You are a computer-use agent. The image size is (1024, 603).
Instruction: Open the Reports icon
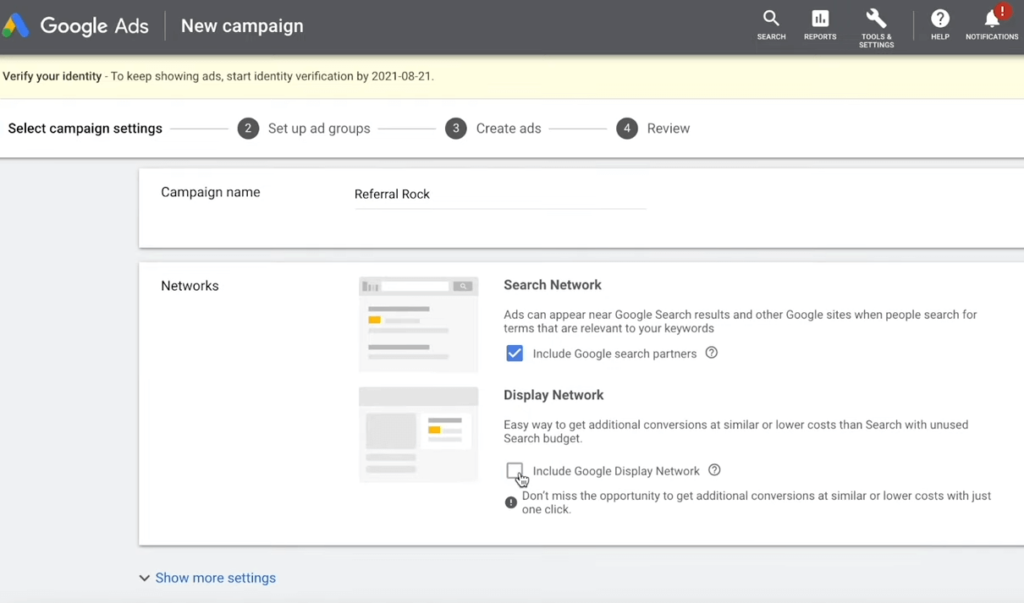(x=820, y=25)
